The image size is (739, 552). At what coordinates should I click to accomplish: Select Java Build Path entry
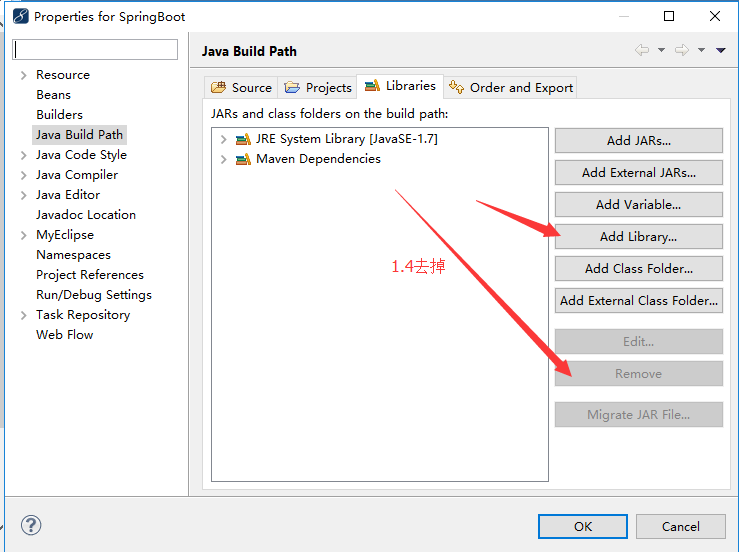pyautogui.click(x=79, y=135)
